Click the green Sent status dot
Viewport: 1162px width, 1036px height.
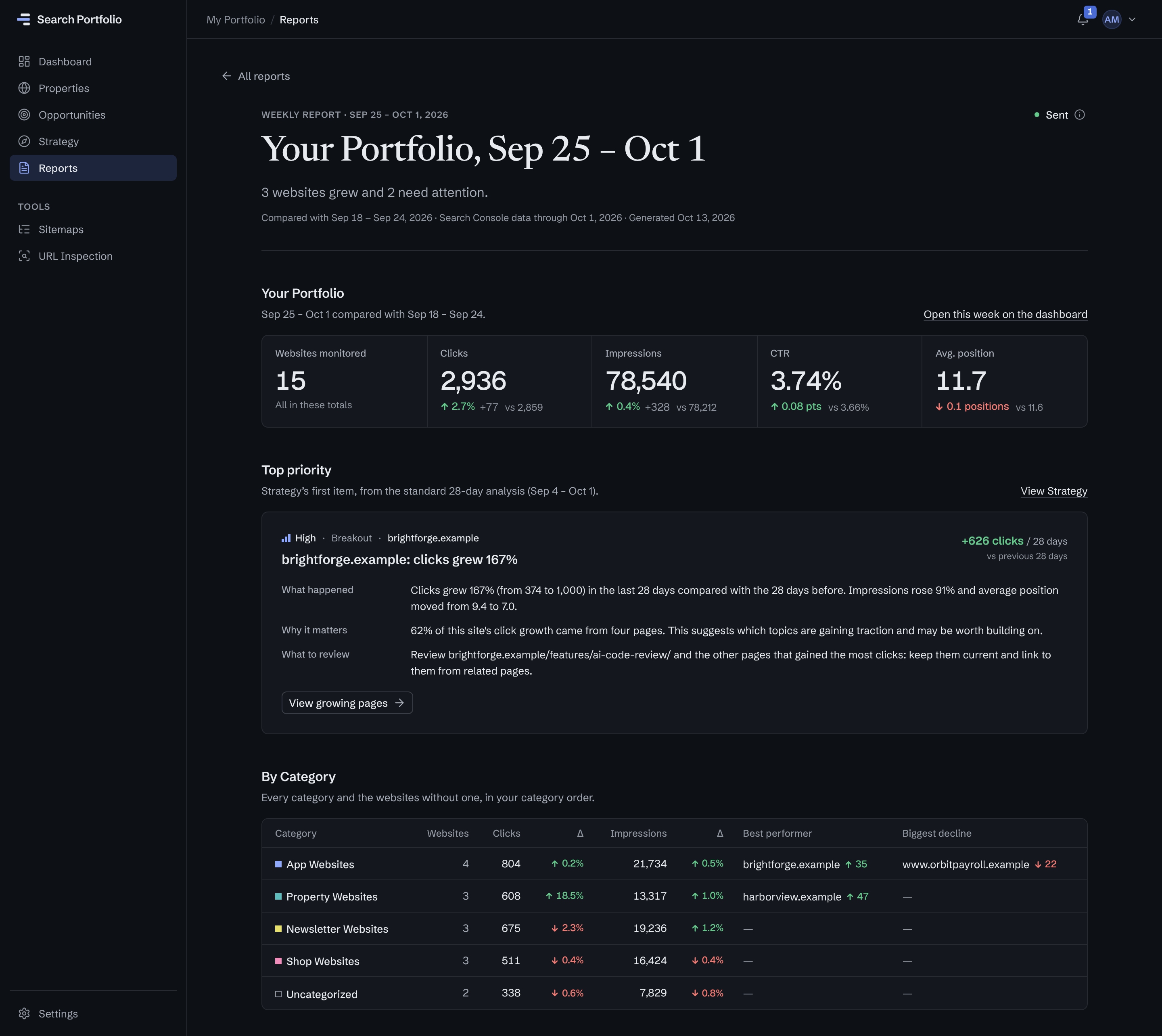coord(1037,115)
